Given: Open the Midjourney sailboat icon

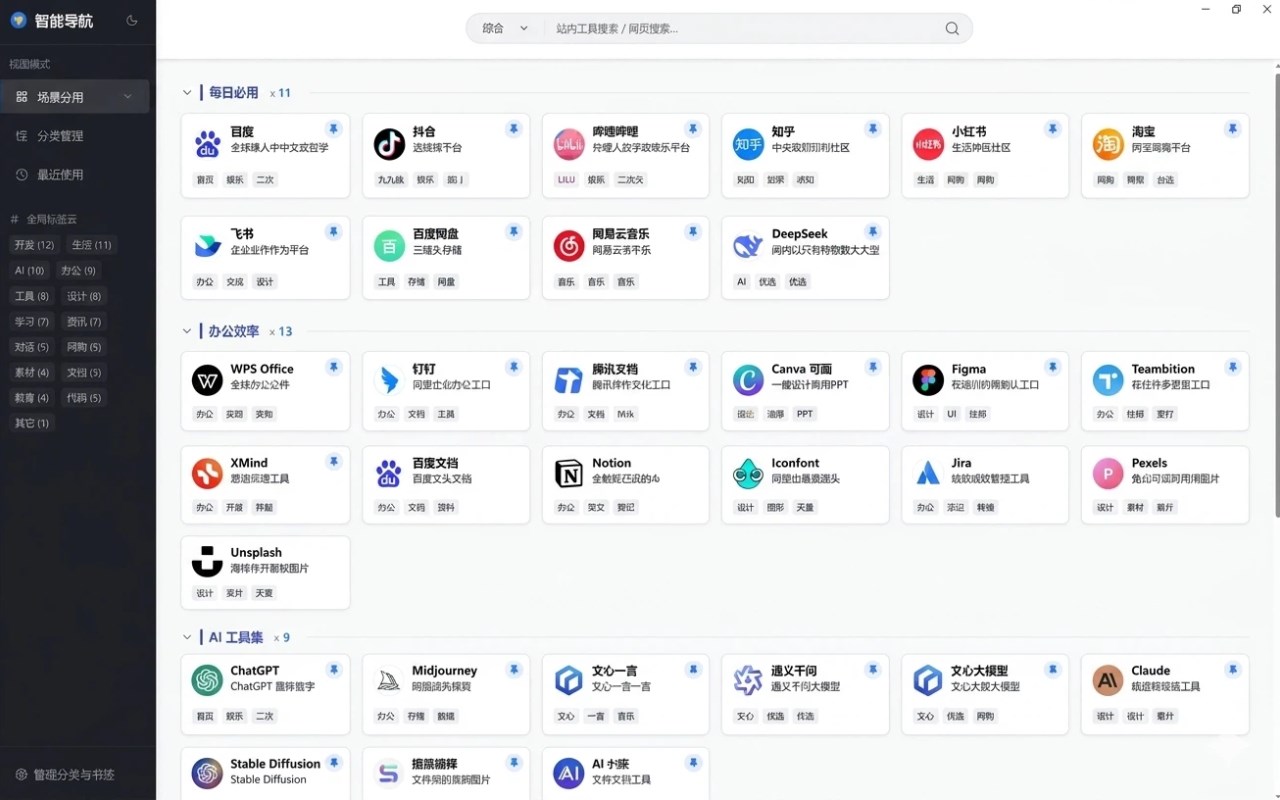Looking at the screenshot, I should point(389,681).
